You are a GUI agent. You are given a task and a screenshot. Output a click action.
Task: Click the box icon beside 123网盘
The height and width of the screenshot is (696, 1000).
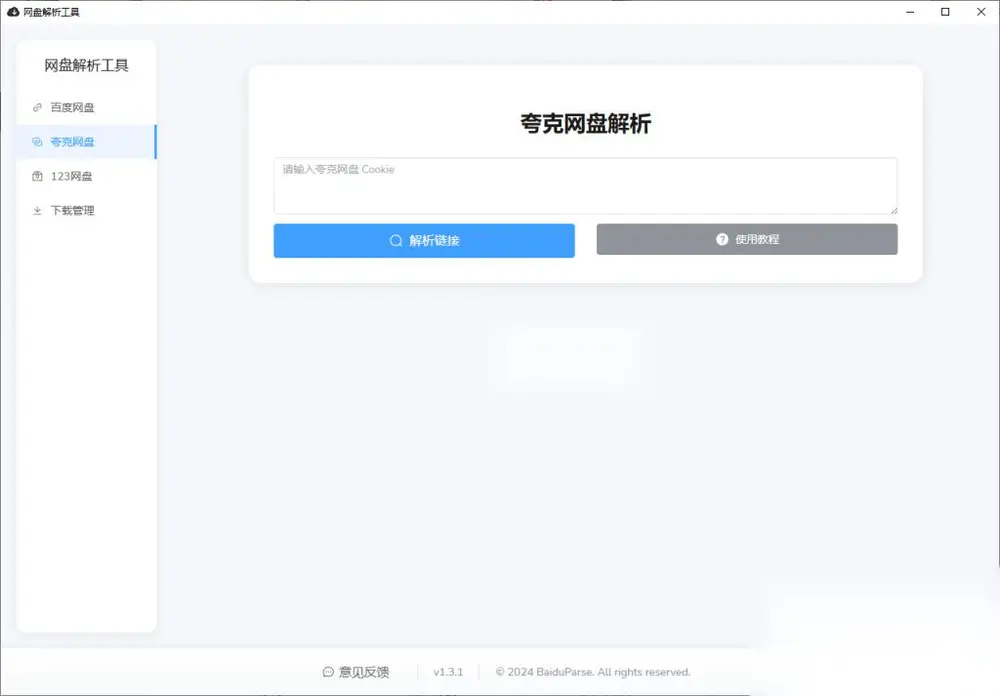tap(37, 176)
